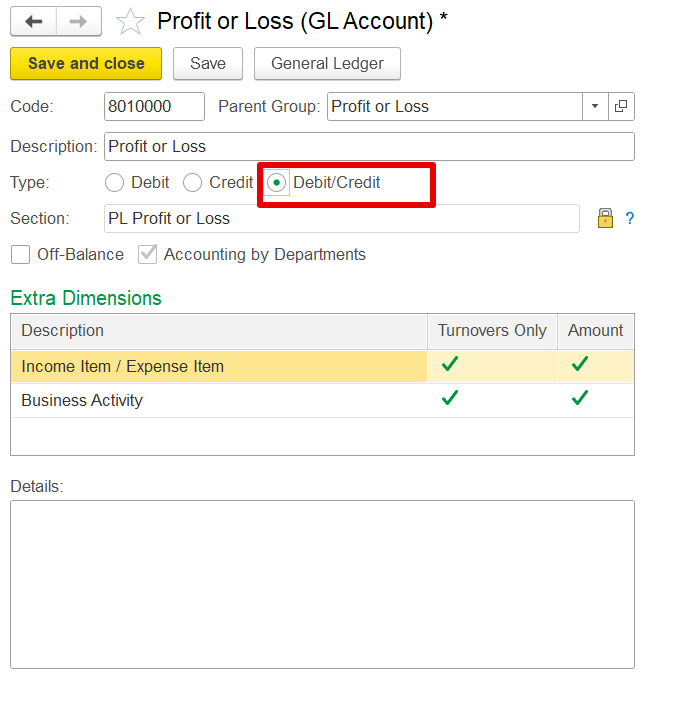Open Parent Group record with open-form icon
Image resolution: width=685 pixels, height=716 pixels.
(x=621, y=106)
